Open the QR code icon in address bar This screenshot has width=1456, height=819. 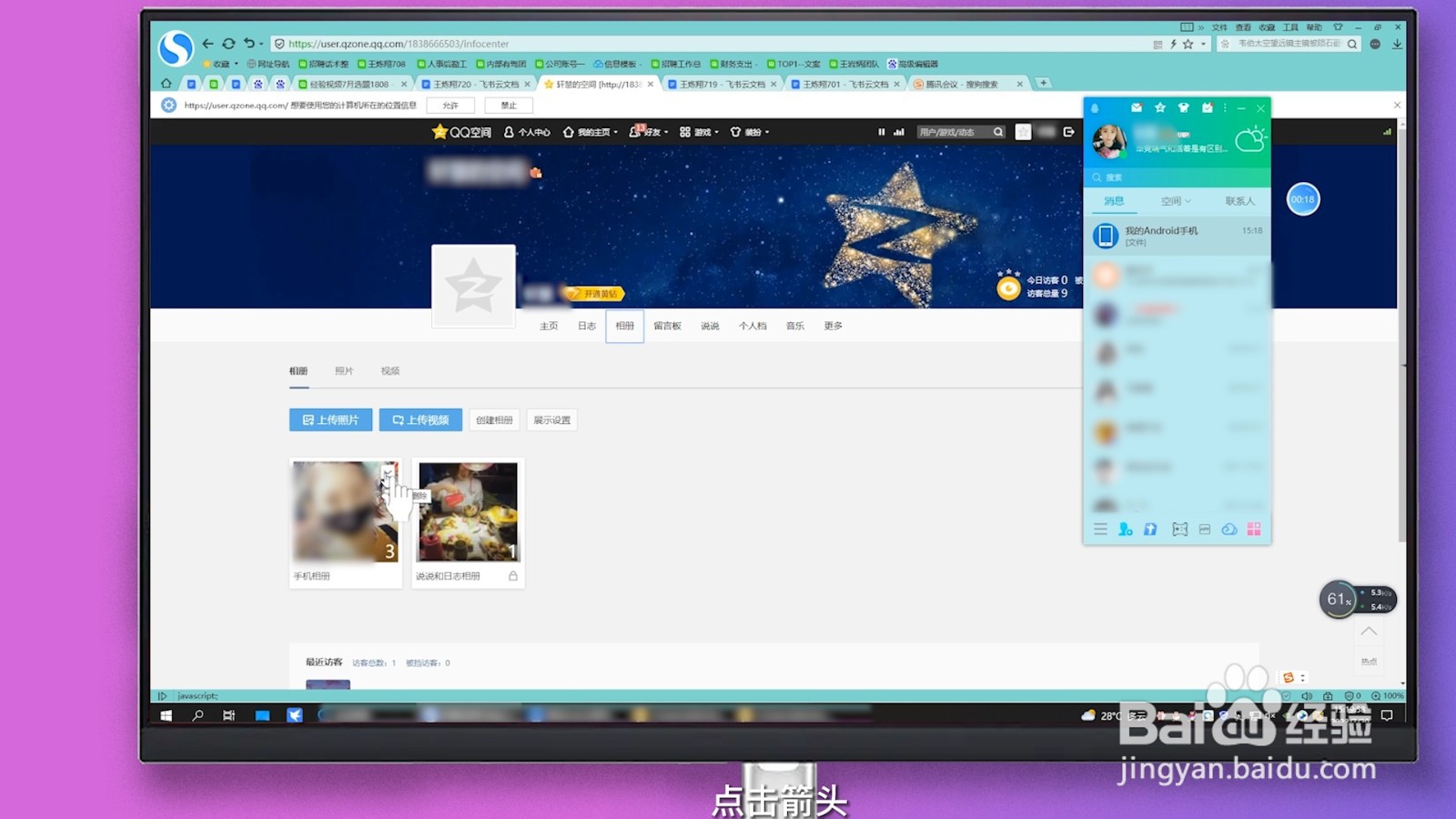1158,44
